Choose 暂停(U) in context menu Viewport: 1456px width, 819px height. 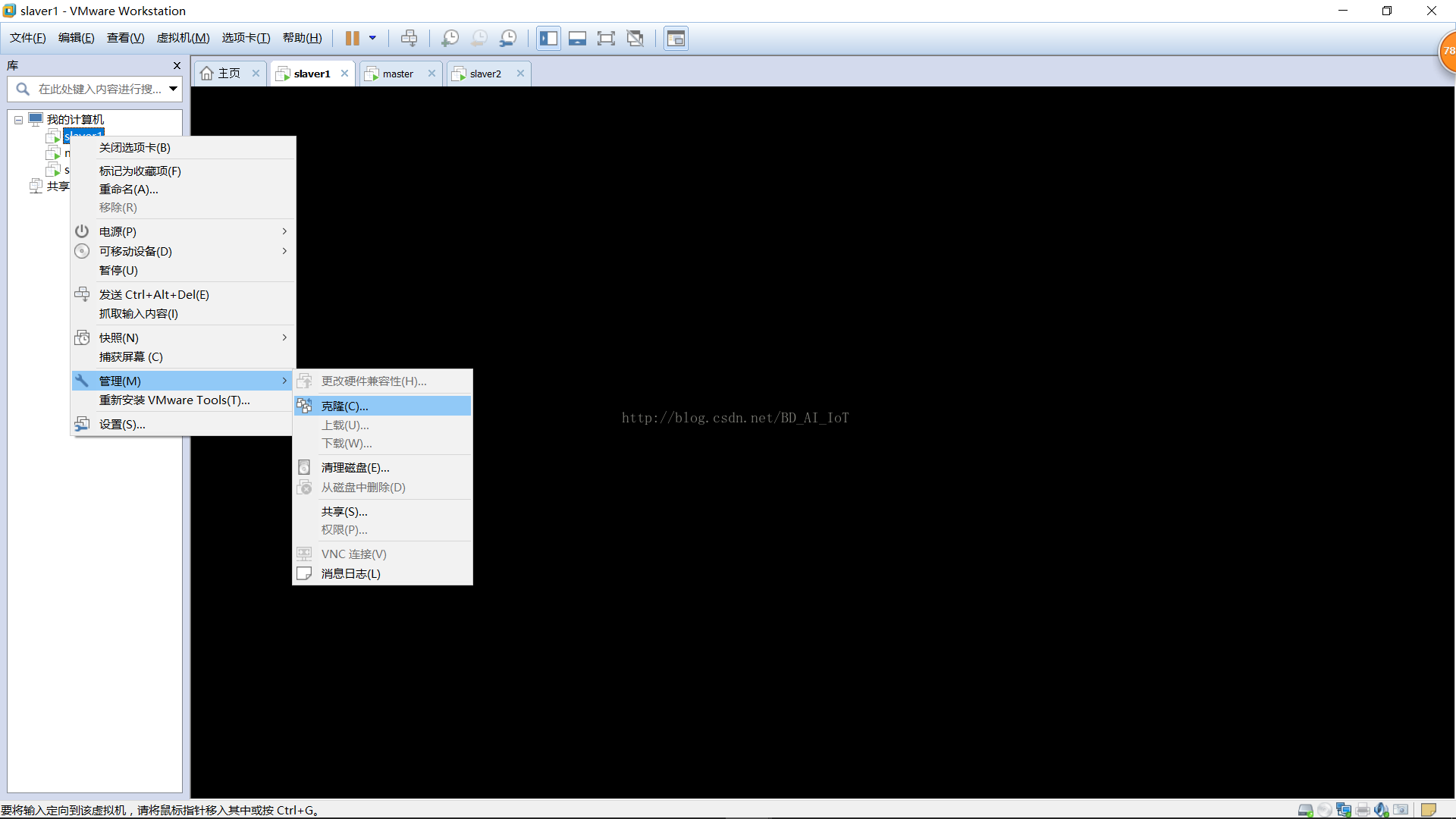coord(183,270)
